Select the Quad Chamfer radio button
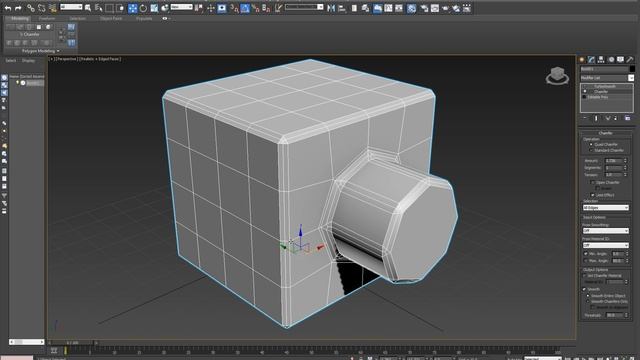 (x=590, y=144)
